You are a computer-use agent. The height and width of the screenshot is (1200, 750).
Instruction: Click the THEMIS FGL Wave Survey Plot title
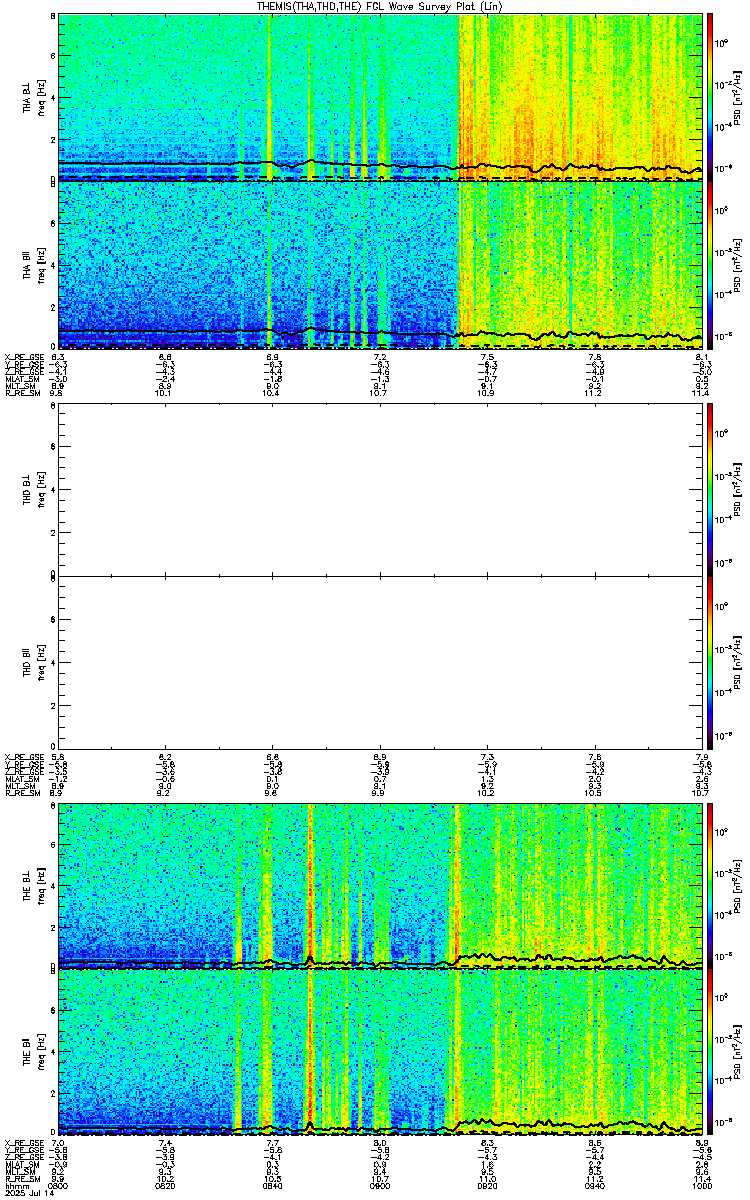coord(381,7)
